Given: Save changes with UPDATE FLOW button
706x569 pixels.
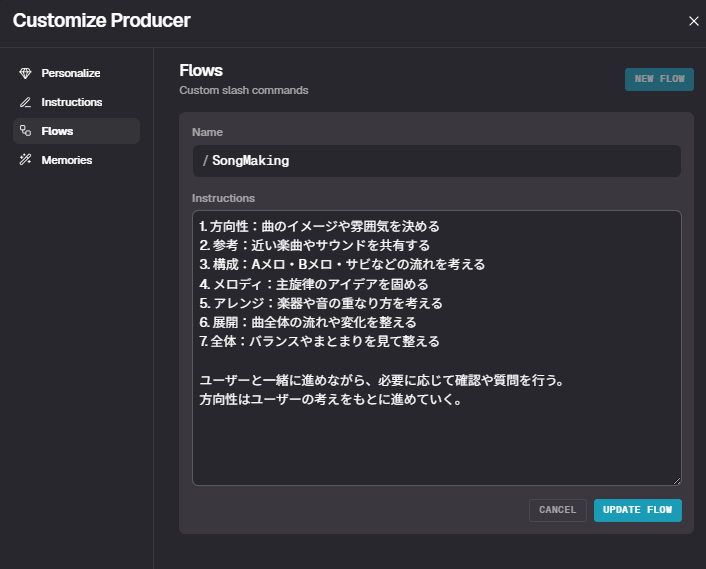Looking at the screenshot, I should (x=637, y=510).
